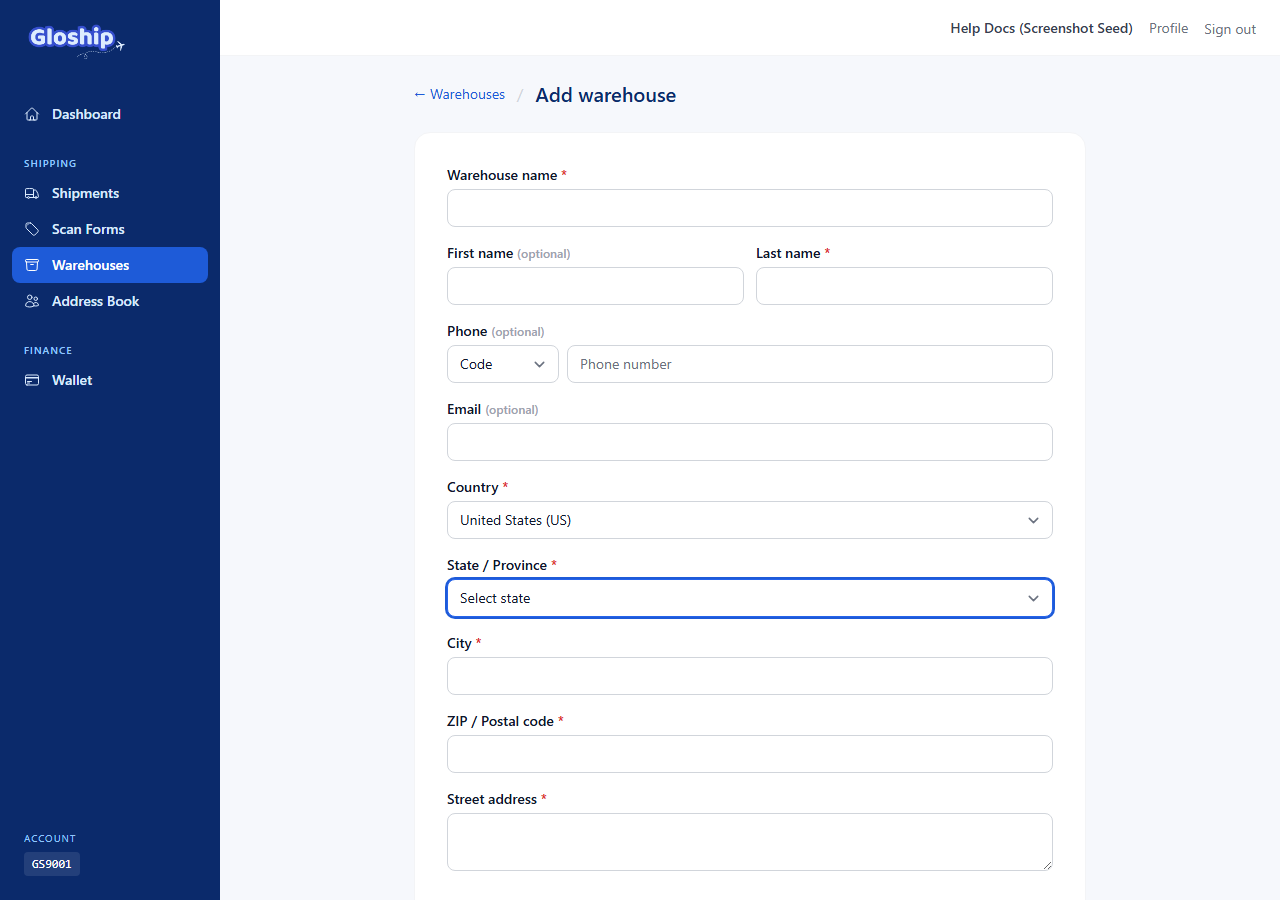Go to Shipments in sidebar
1280x900 pixels.
tap(110, 193)
